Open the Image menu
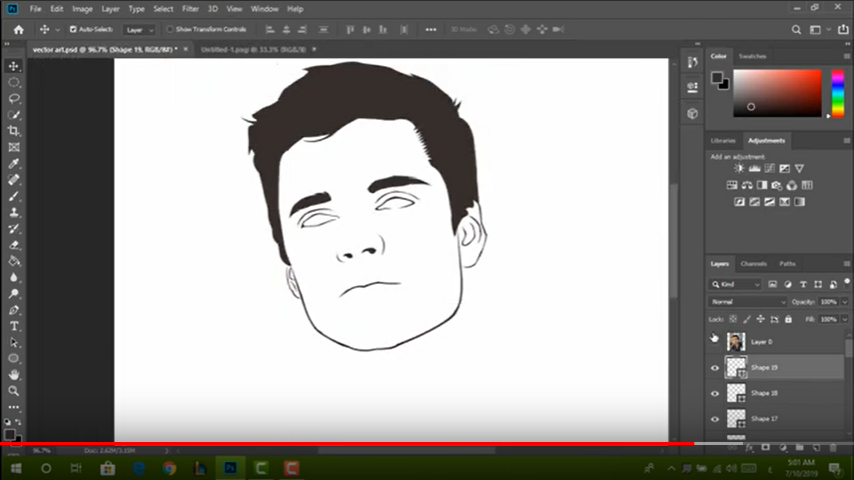The width and height of the screenshot is (854, 480). point(82,9)
